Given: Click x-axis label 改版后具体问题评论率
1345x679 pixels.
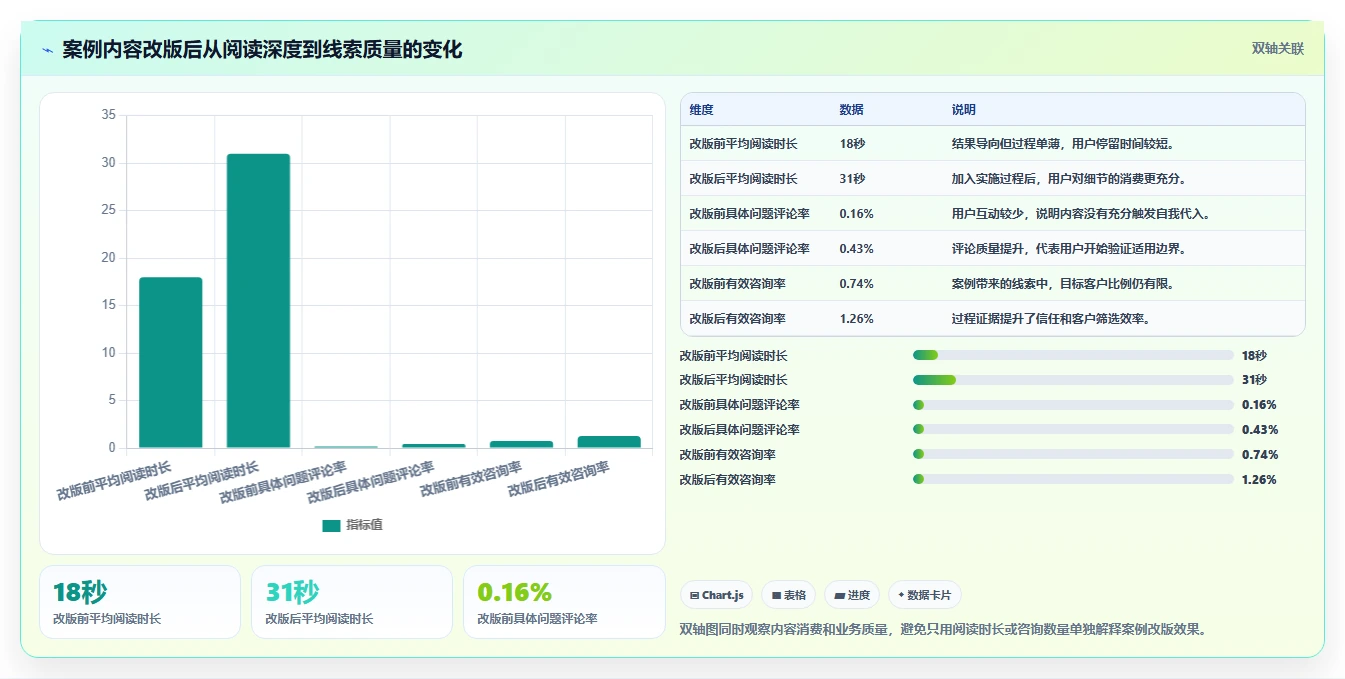Looking at the screenshot, I should pyautogui.click(x=371, y=482).
